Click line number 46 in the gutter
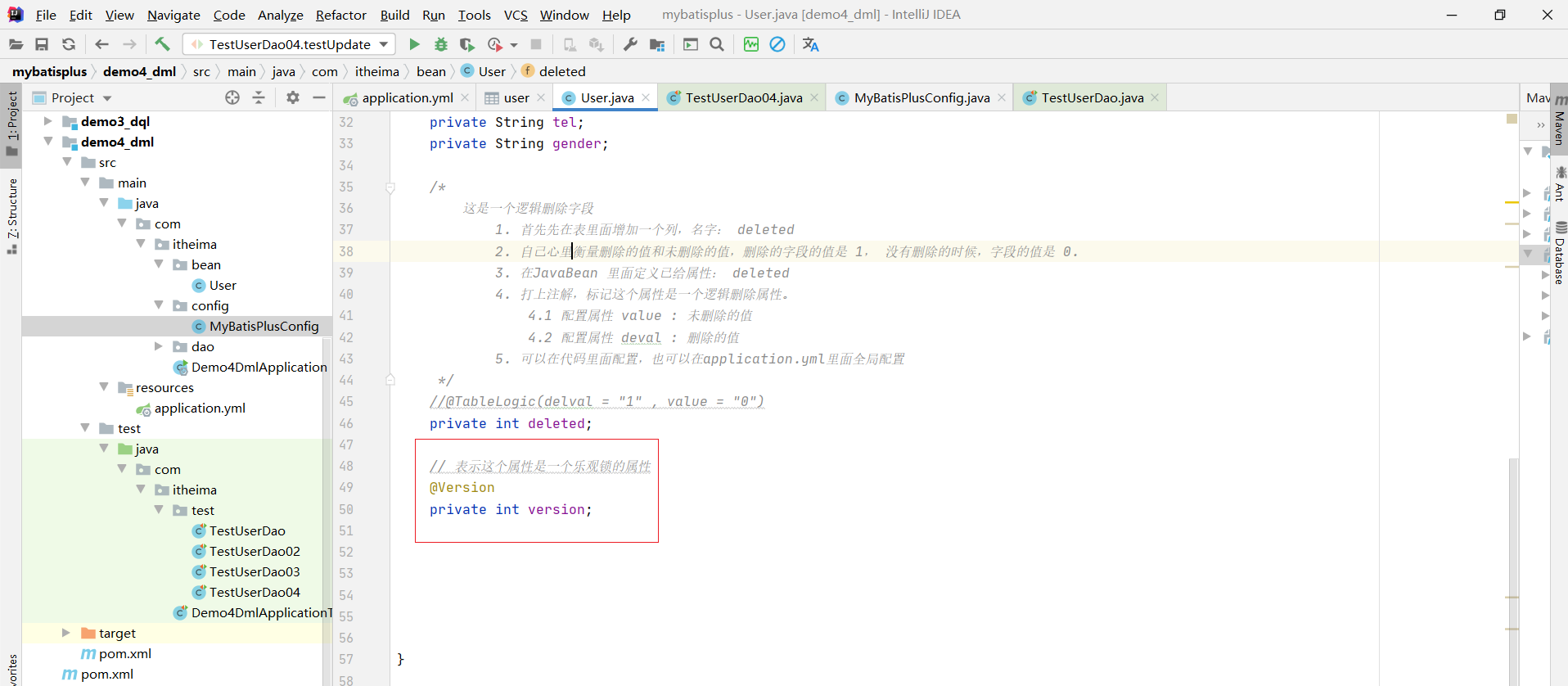The width and height of the screenshot is (1568, 686). [x=346, y=423]
